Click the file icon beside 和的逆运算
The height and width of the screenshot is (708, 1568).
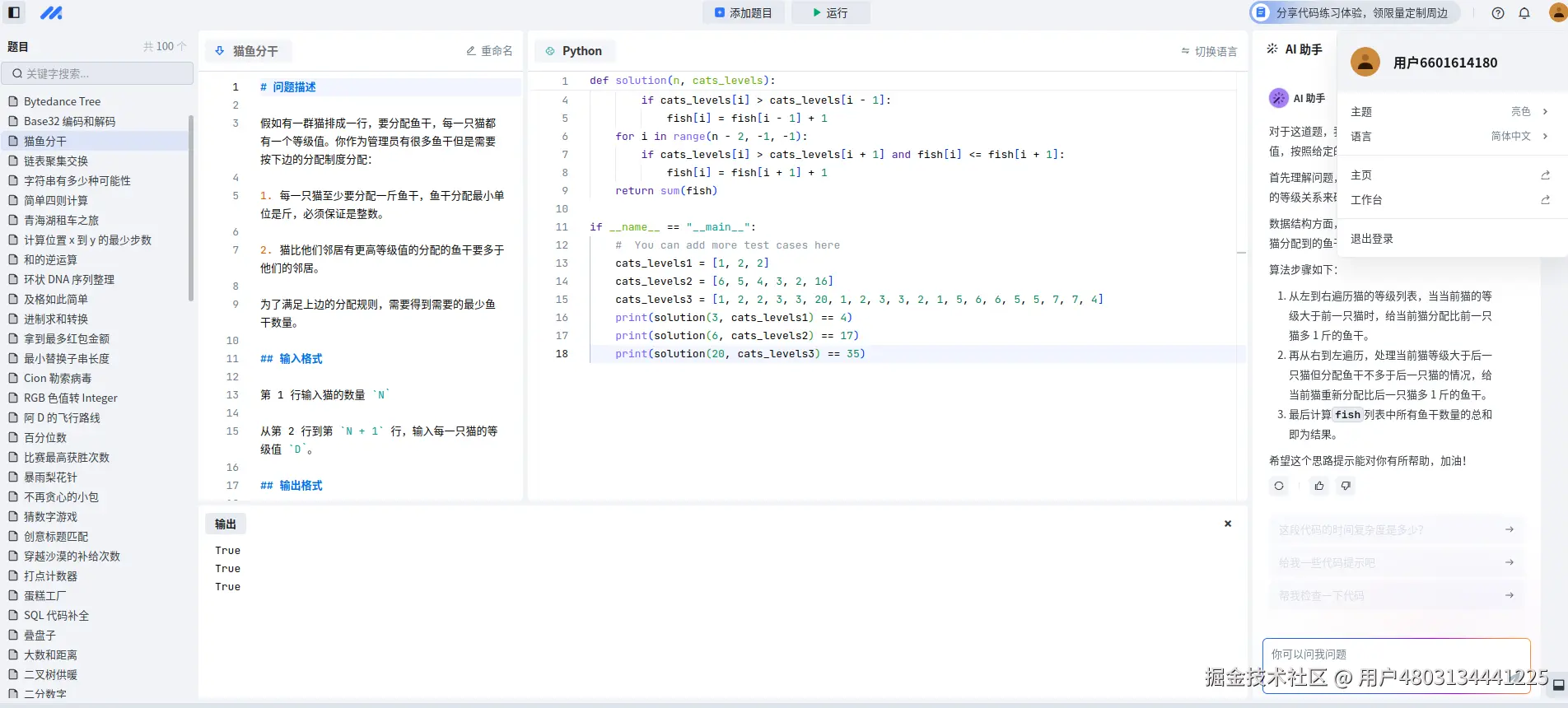click(x=13, y=259)
